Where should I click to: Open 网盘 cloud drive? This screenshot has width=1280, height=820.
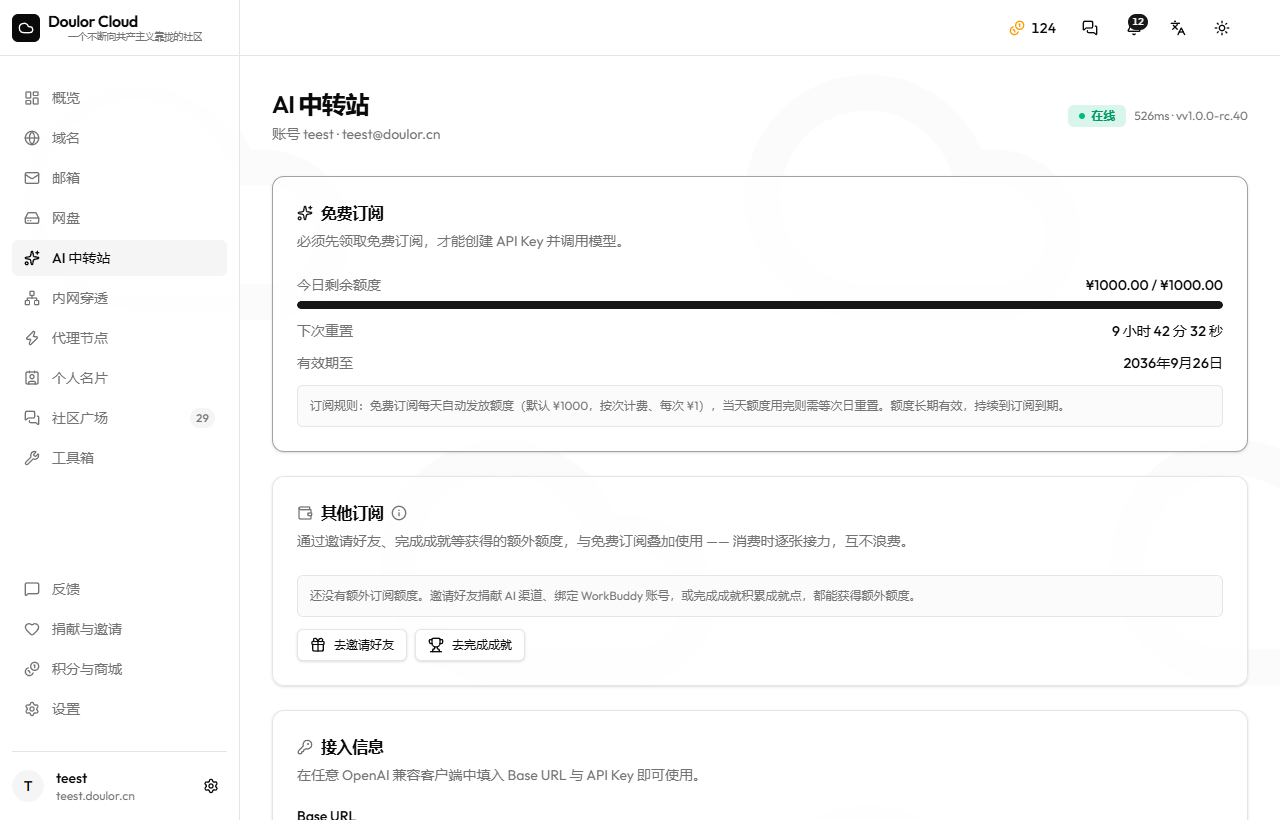click(119, 218)
